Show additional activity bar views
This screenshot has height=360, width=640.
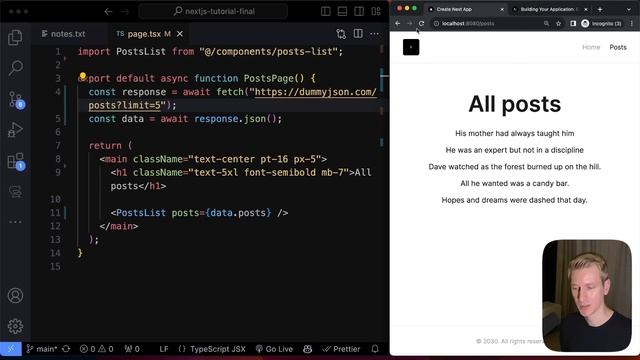coord(16,222)
